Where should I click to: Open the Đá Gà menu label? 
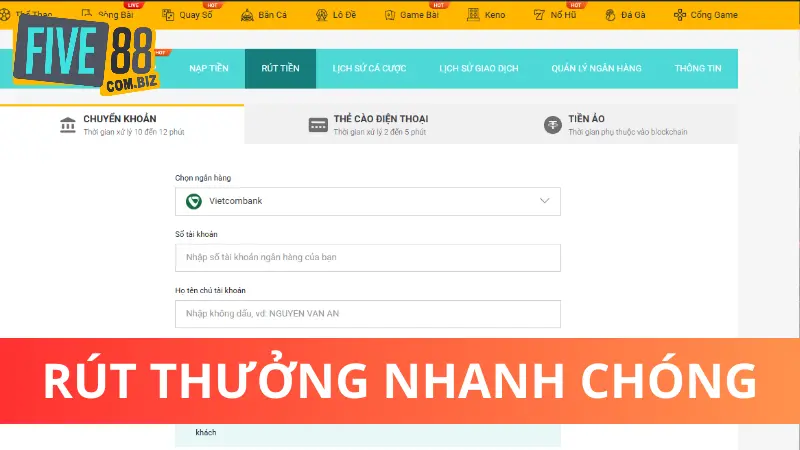pos(633,15)
